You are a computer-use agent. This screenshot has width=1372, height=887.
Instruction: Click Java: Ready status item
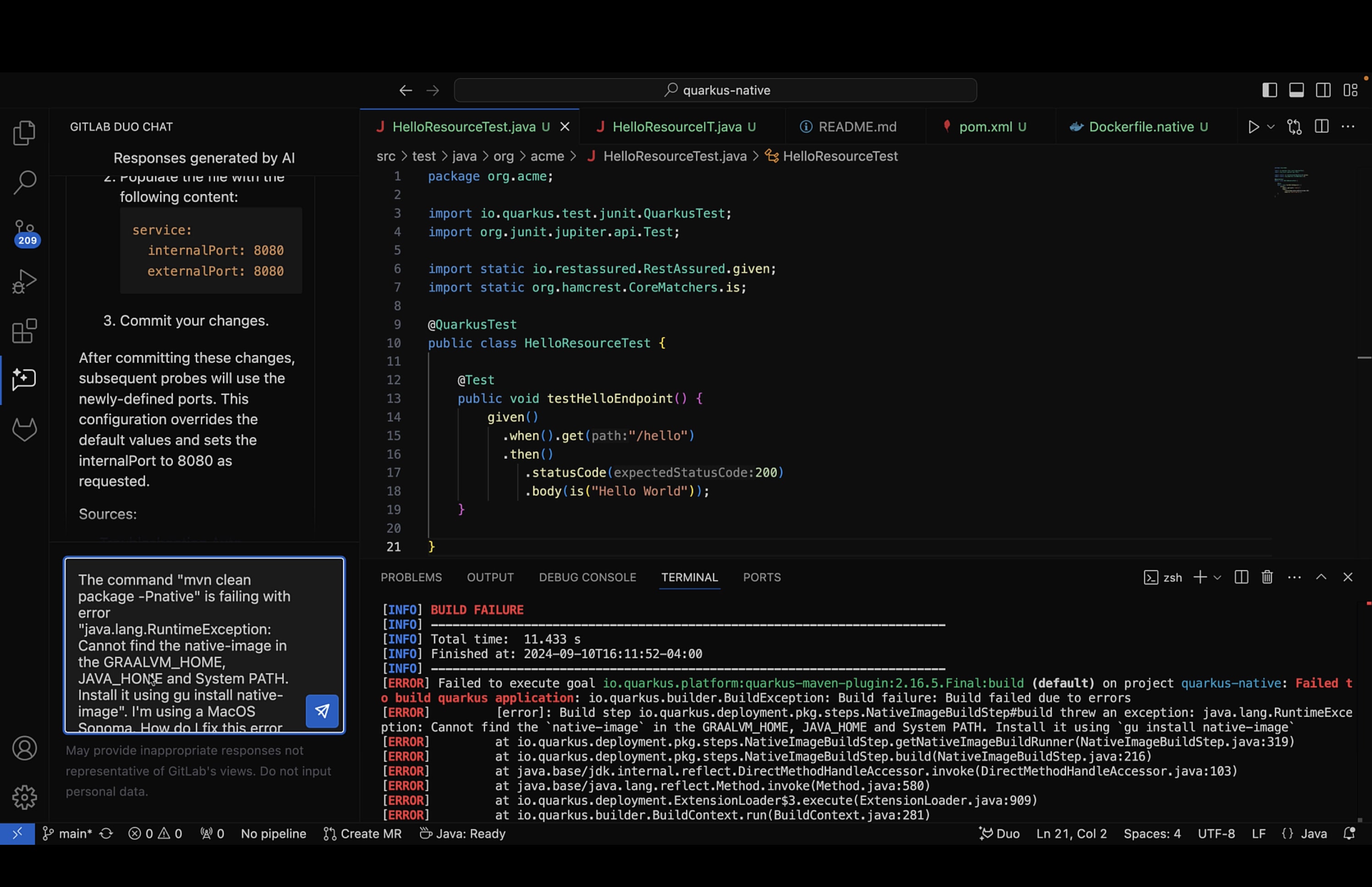point(462,833)
